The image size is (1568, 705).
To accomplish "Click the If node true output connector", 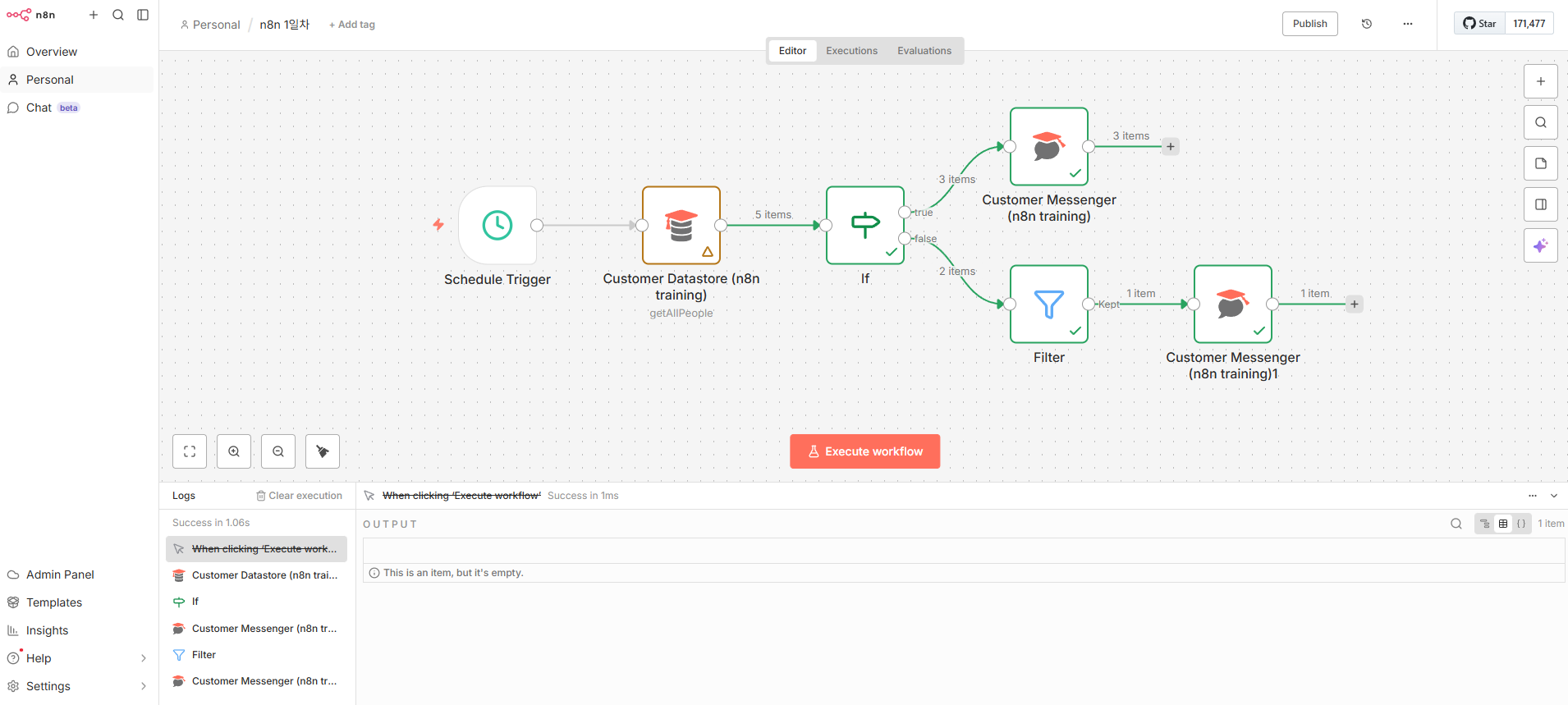I will 905,212.
